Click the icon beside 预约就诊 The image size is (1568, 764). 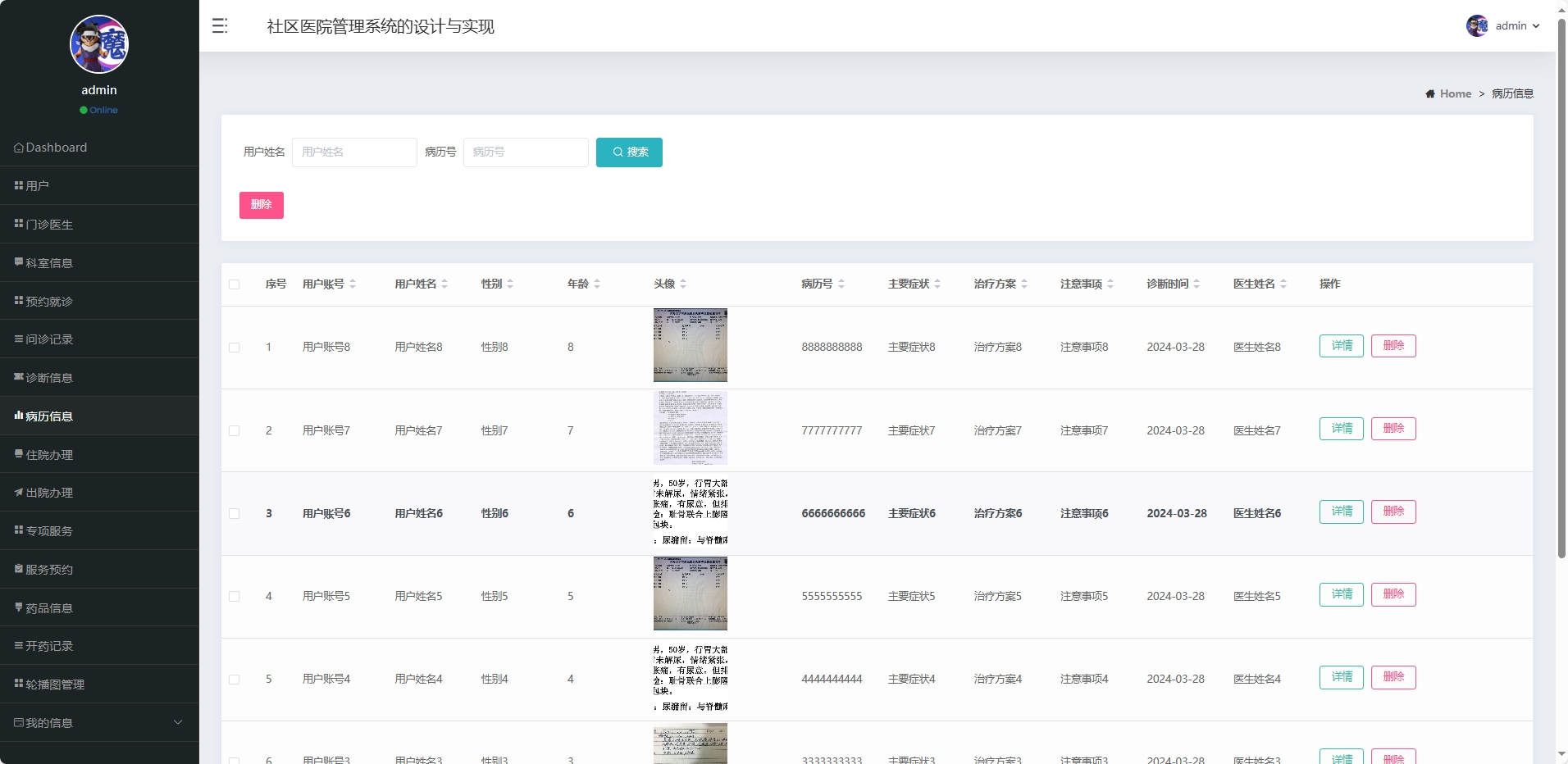pyautogui.click(x=19, y=301)
